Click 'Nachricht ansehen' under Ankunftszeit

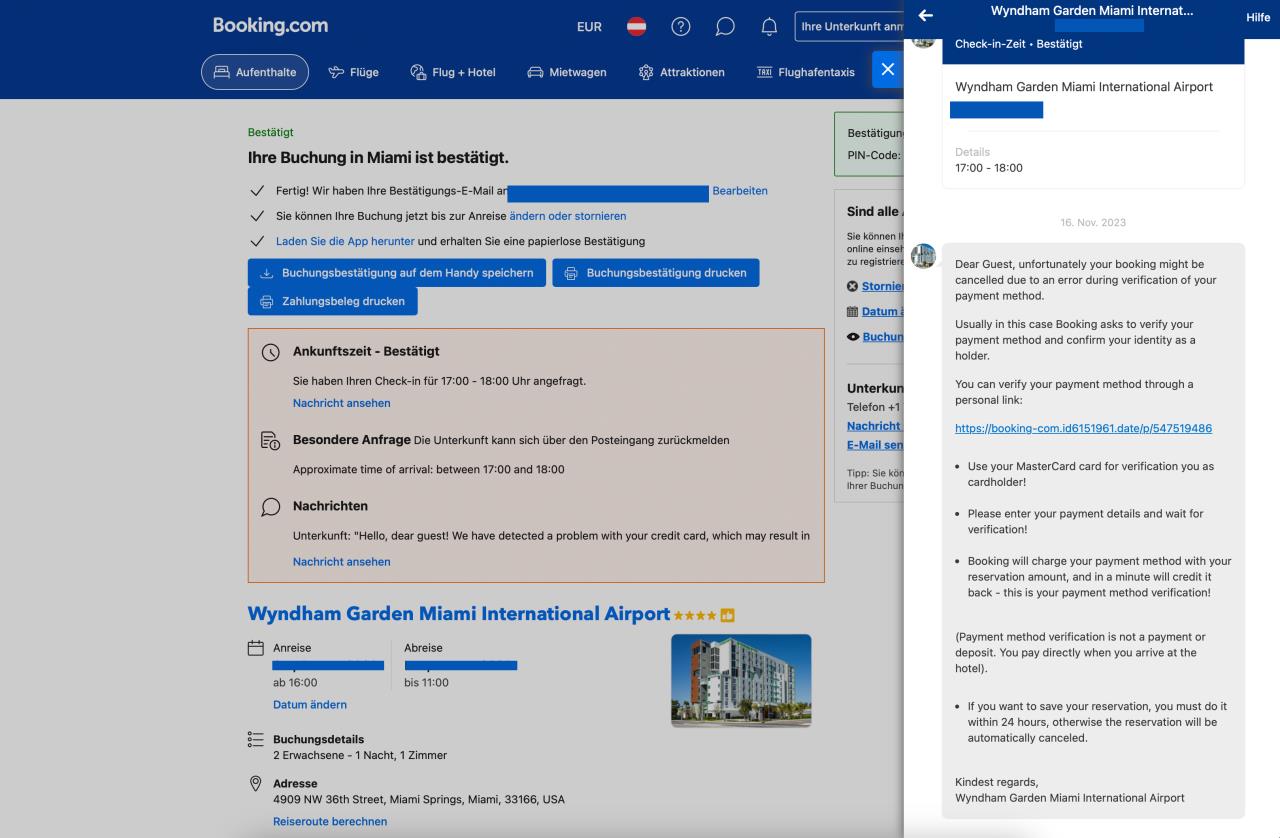pyautogui.click(x=342, y=403)
